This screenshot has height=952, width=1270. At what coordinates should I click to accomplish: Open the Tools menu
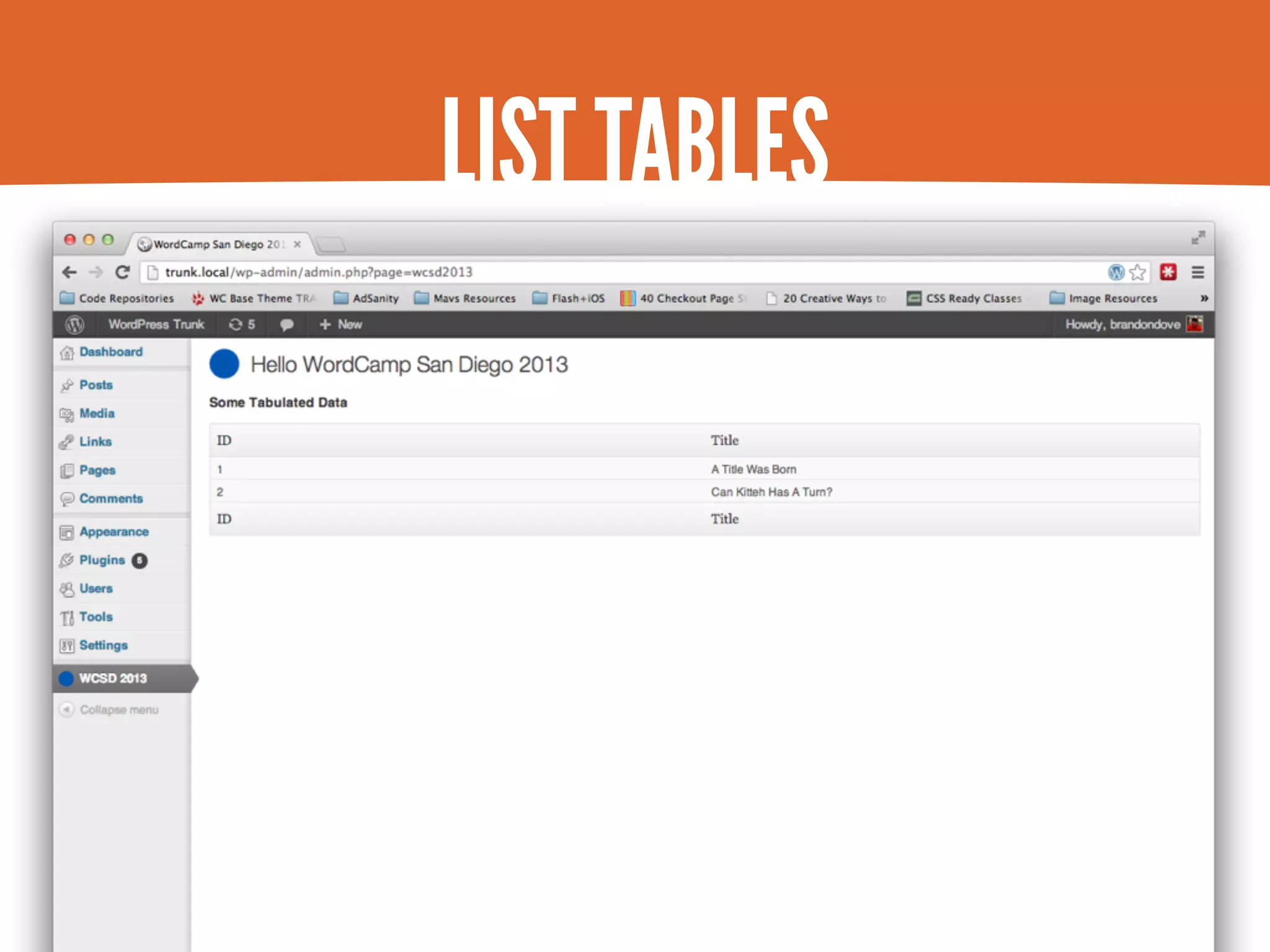point(96,617)
